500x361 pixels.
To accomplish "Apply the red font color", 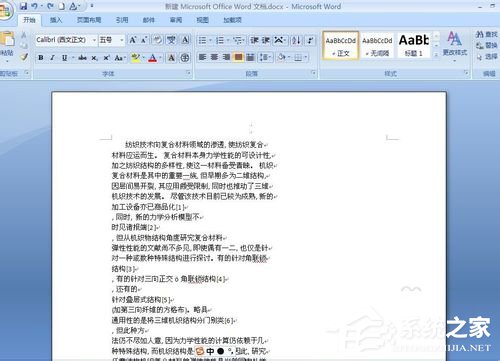I will coord(152,58).
